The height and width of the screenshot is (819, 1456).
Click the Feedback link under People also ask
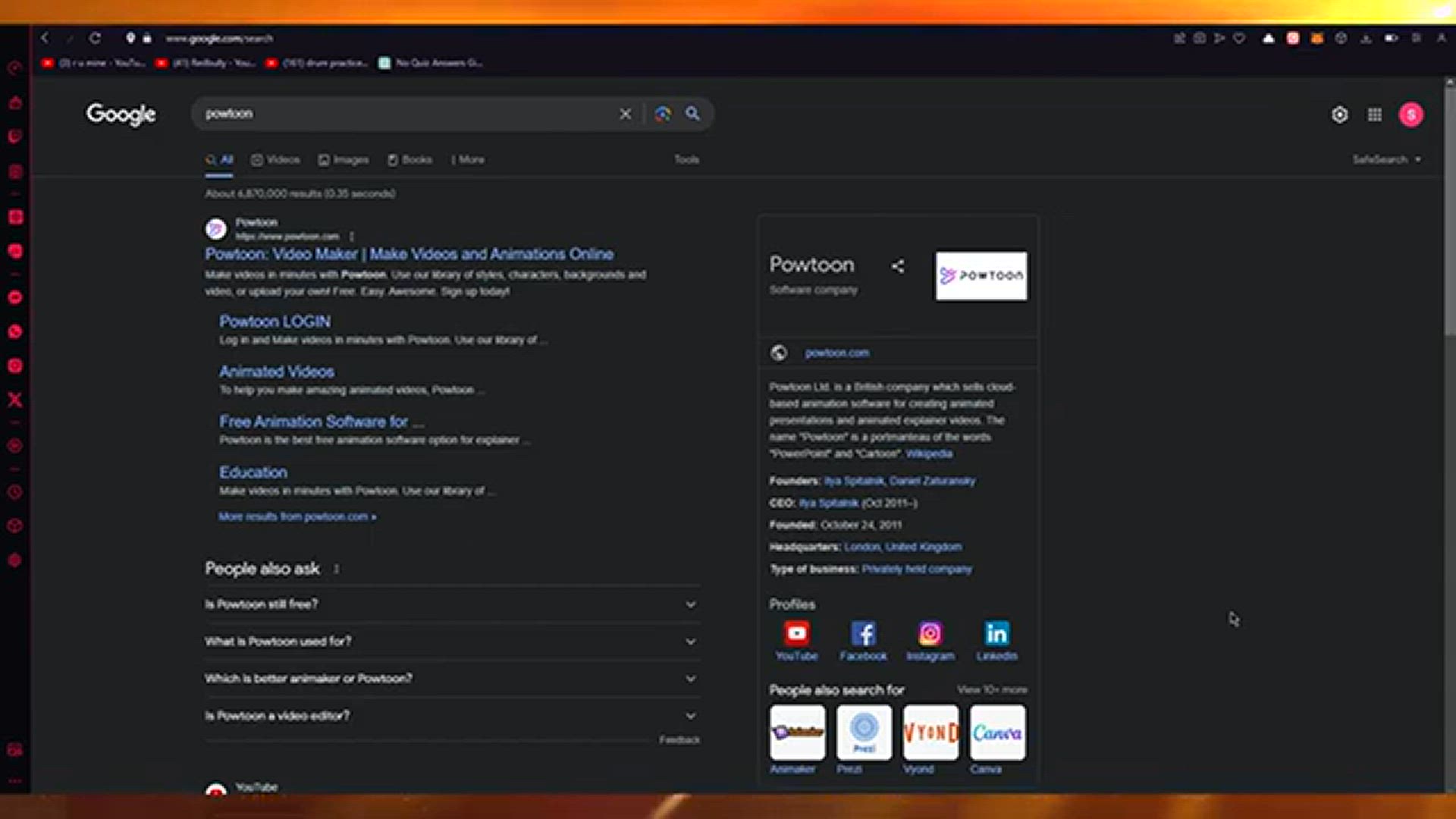click(679, 739)
